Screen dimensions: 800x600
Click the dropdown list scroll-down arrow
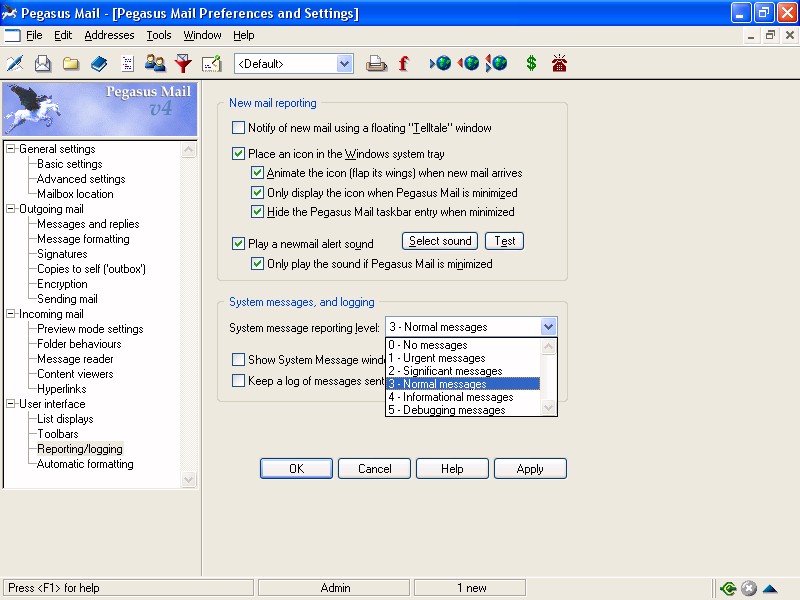click(x=548, y=408)
